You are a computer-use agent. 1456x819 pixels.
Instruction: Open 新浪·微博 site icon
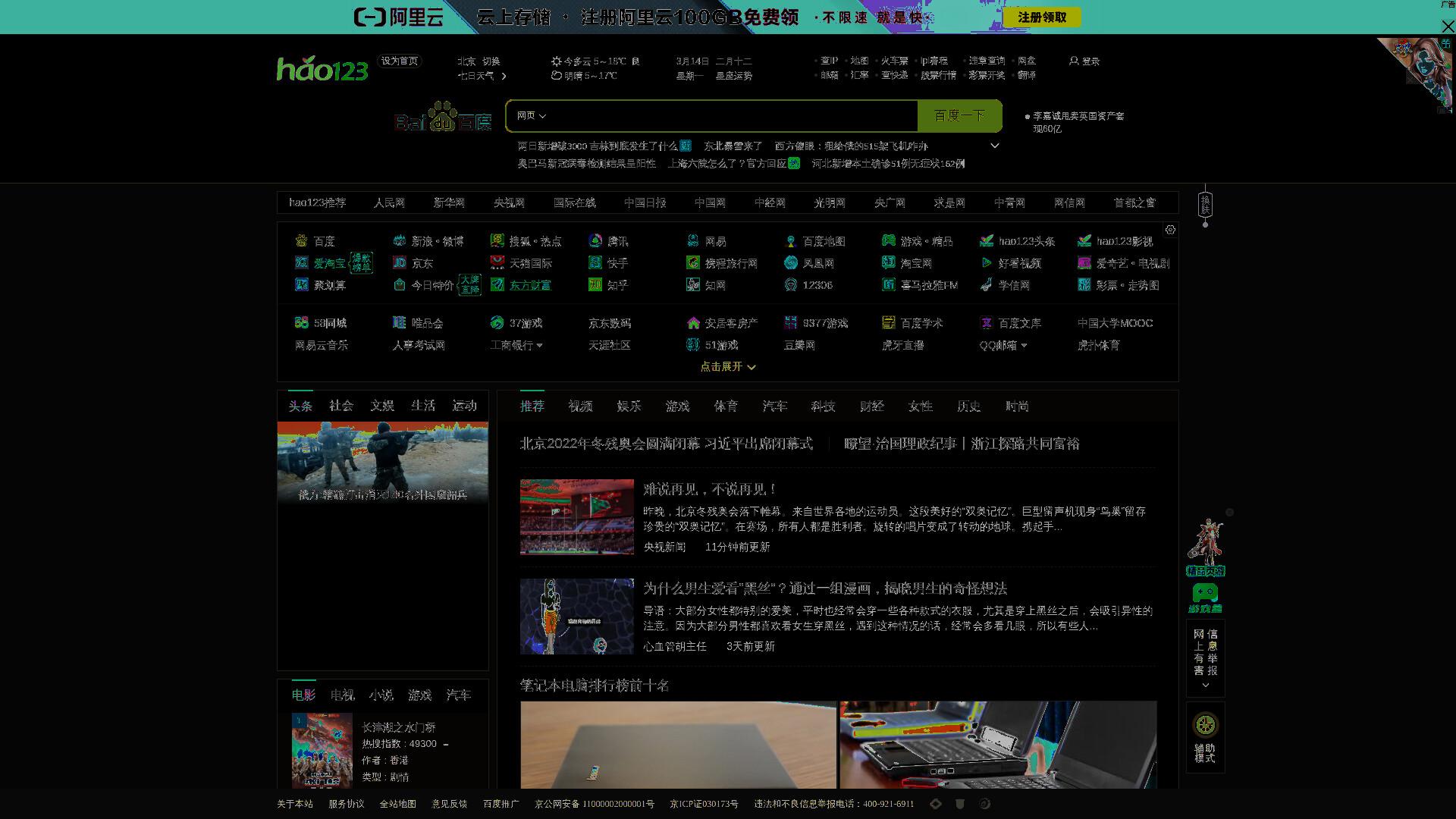[x=399, y=240]
